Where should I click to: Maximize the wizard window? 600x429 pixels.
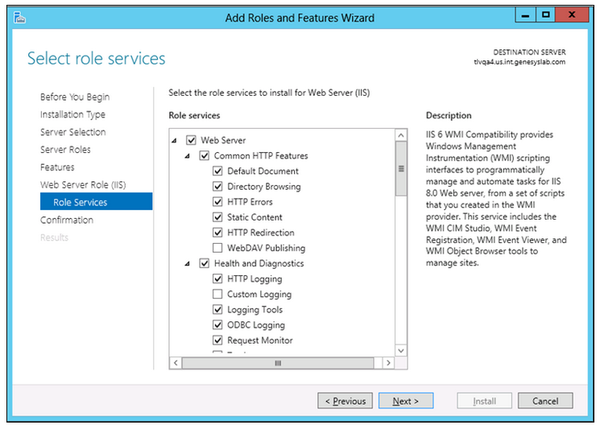pos(546,15)
